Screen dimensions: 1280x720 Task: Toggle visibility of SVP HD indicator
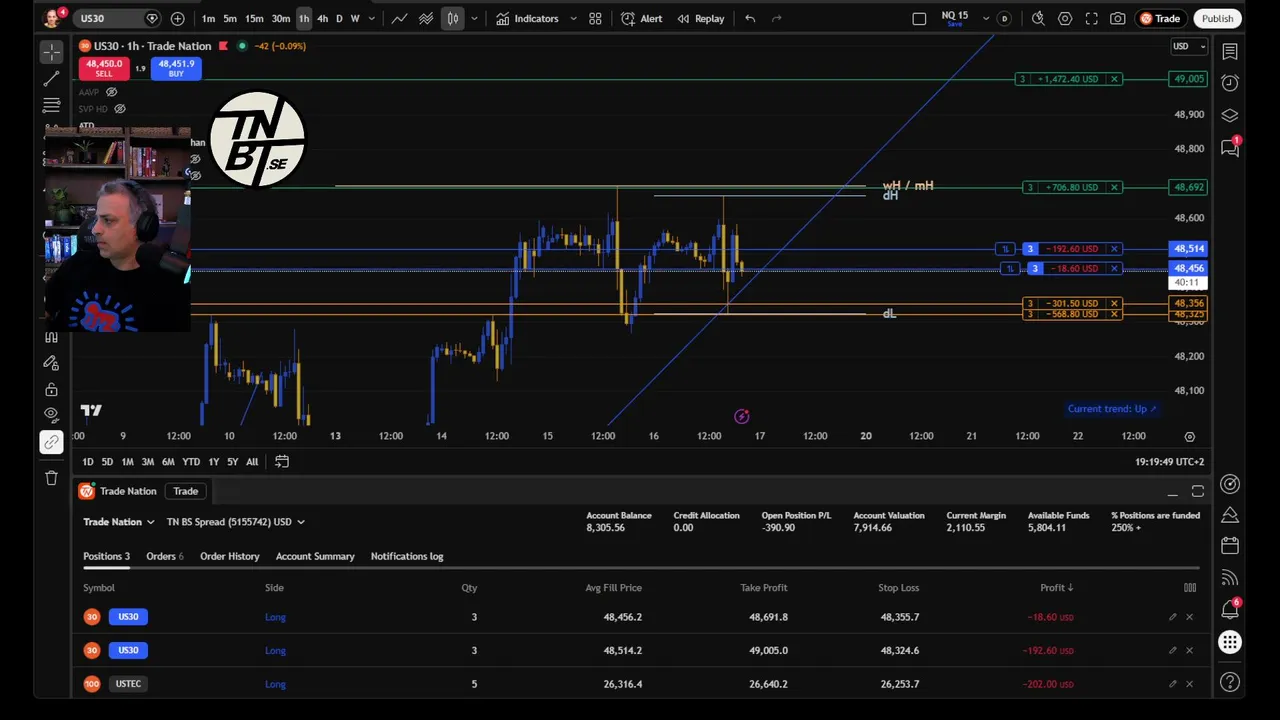pos(120,108)
